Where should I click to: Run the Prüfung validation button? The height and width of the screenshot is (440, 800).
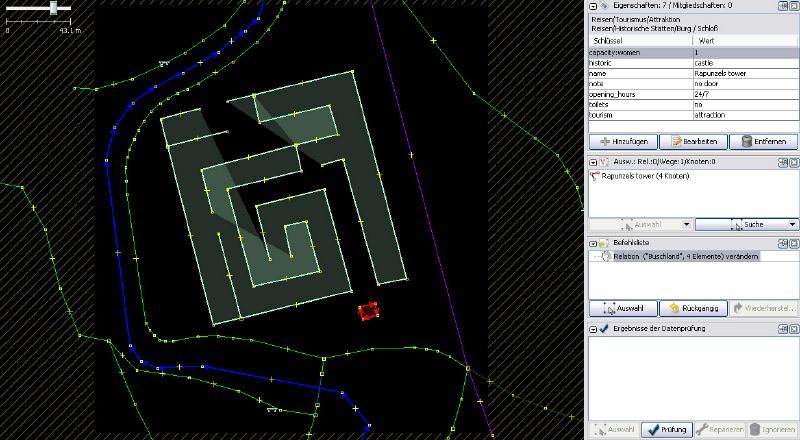click(x=665, y=430)
